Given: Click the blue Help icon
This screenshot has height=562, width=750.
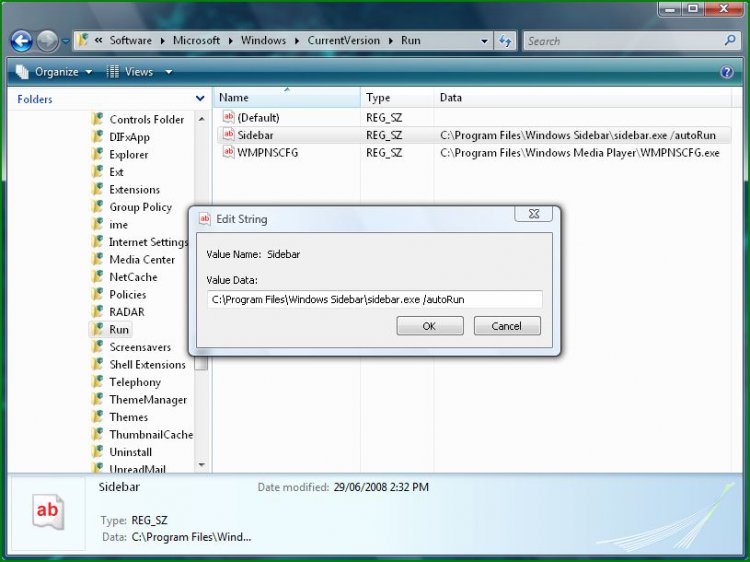Looking at the screenshot, I should pyautogui.click(x=727, y=72).
